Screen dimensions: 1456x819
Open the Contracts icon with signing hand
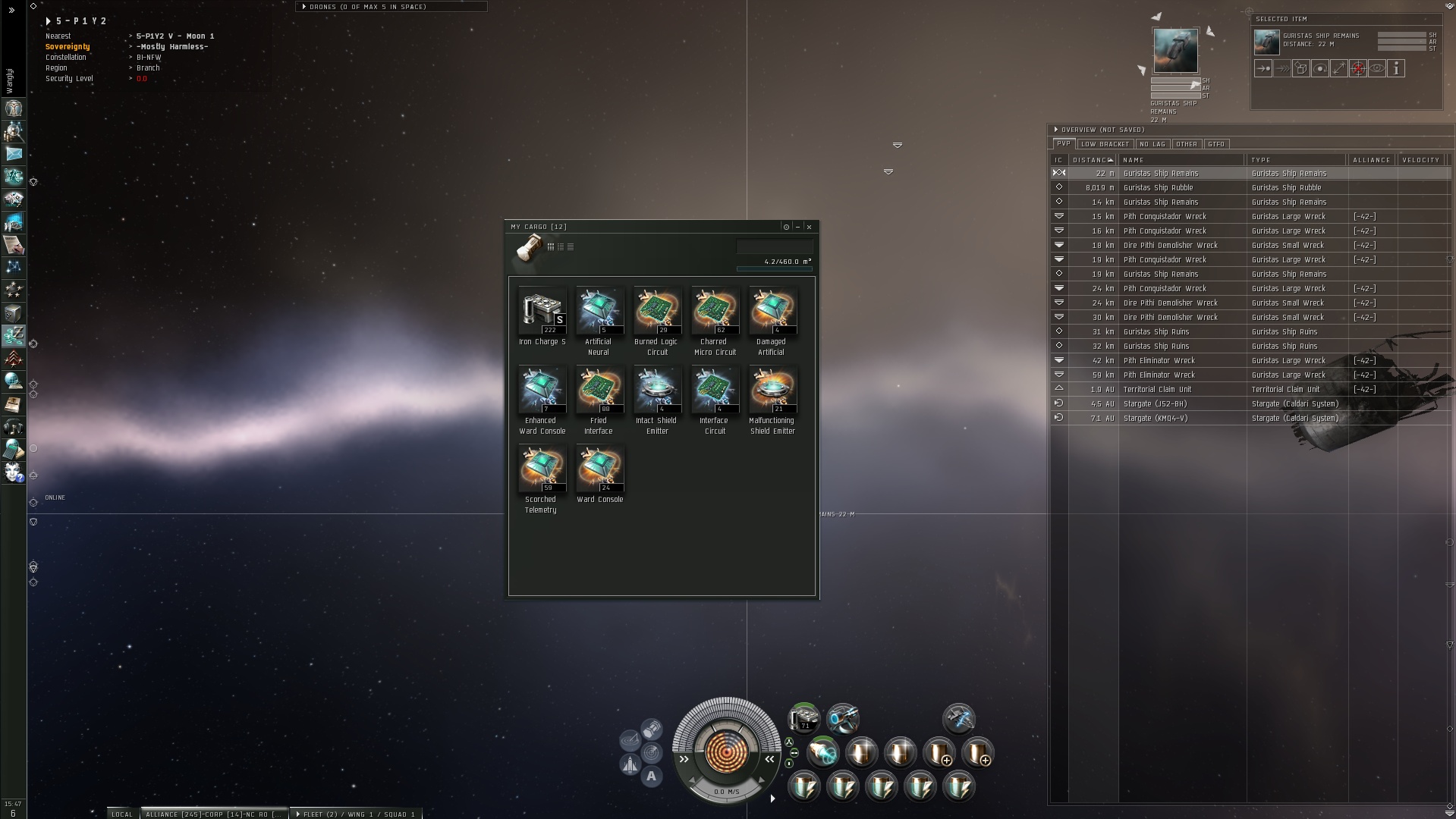coord(14,245)
